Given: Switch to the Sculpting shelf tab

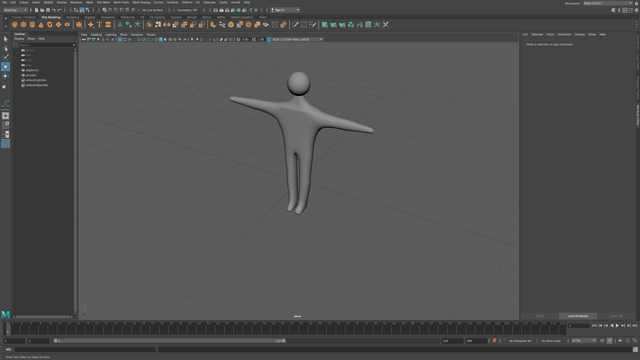Looking at the screenshot, I should tap(73, 18).
